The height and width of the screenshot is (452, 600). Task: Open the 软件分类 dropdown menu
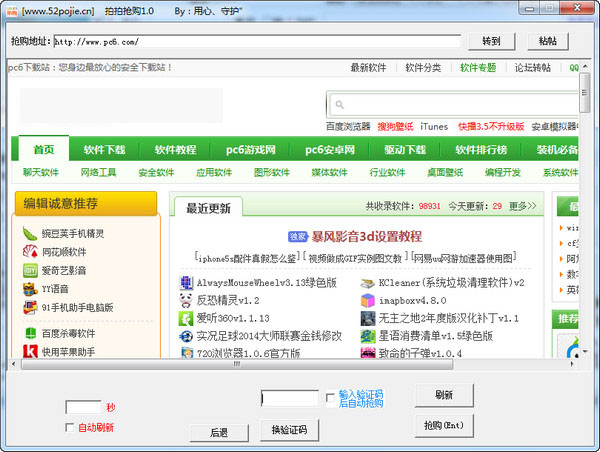[x=423, y=68]
